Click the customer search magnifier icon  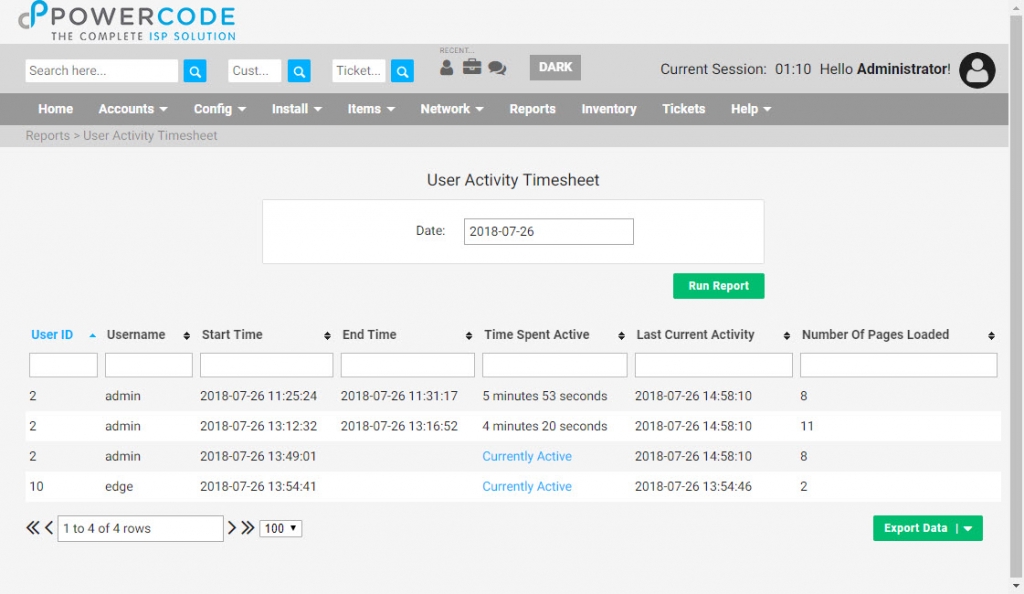(299, 71)
